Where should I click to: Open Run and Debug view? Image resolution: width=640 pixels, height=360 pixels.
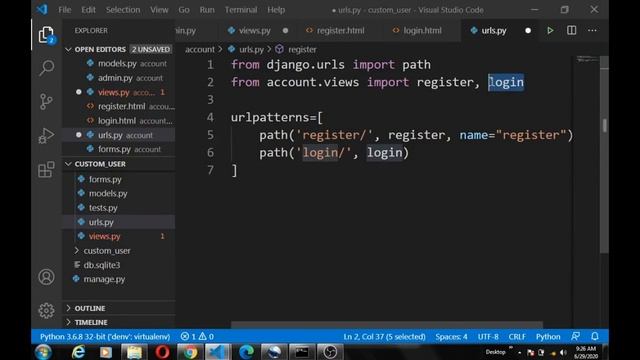point(46,136)
